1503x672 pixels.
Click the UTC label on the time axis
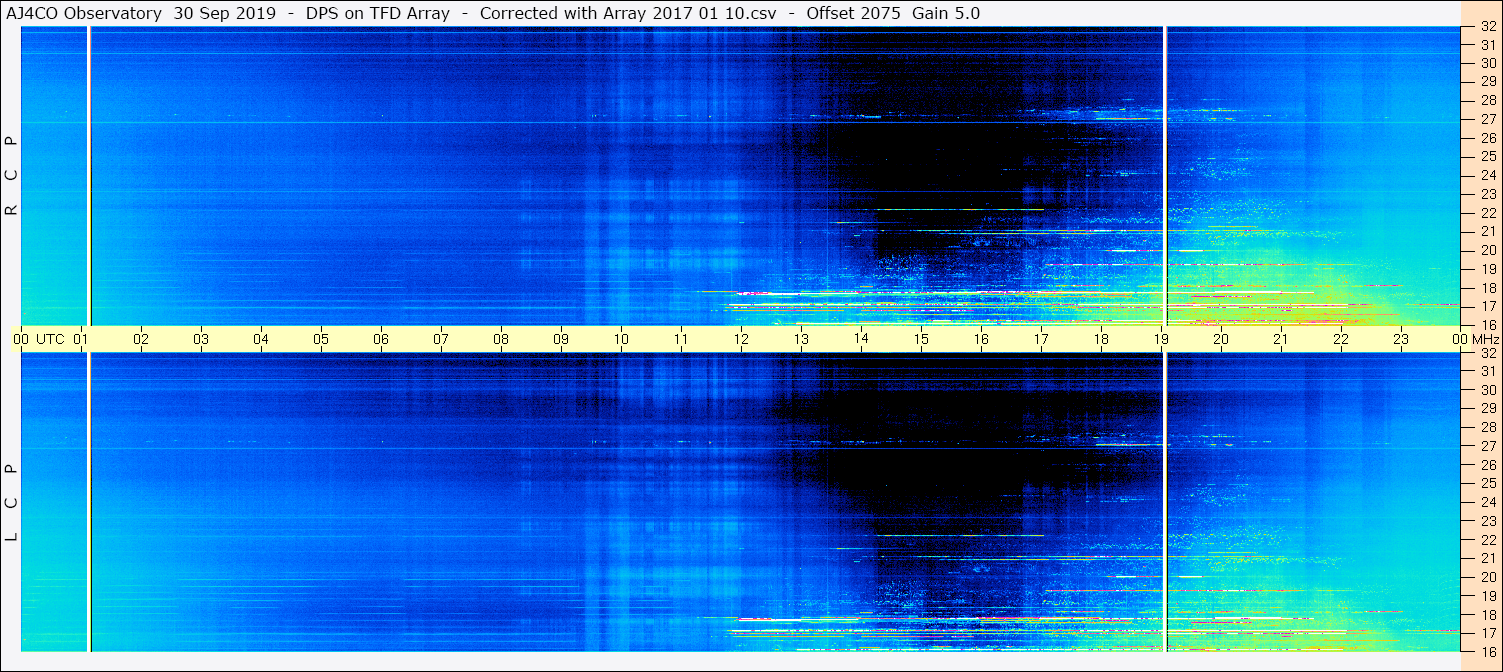(50, 339)
